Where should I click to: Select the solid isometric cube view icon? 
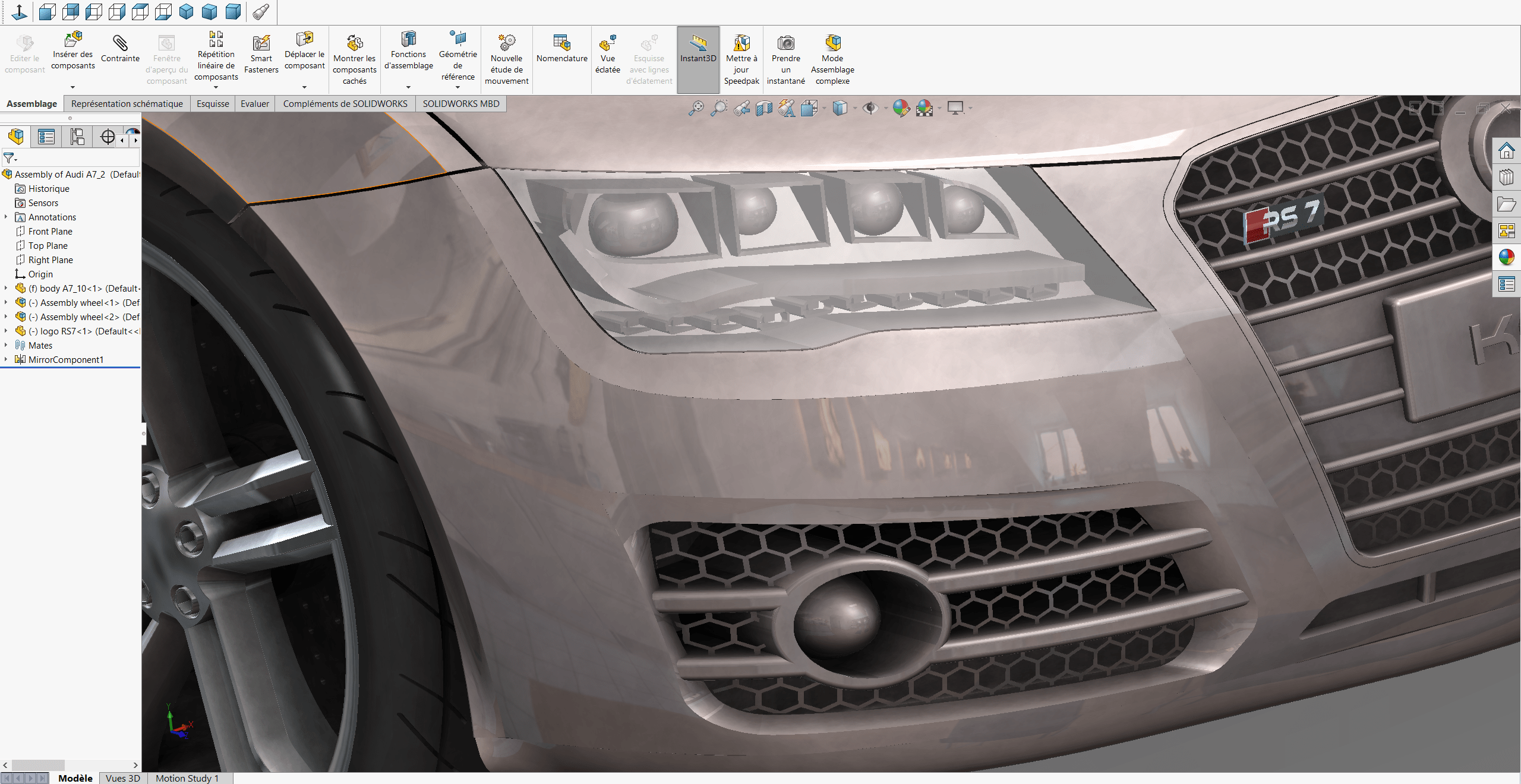click(187, 11)
